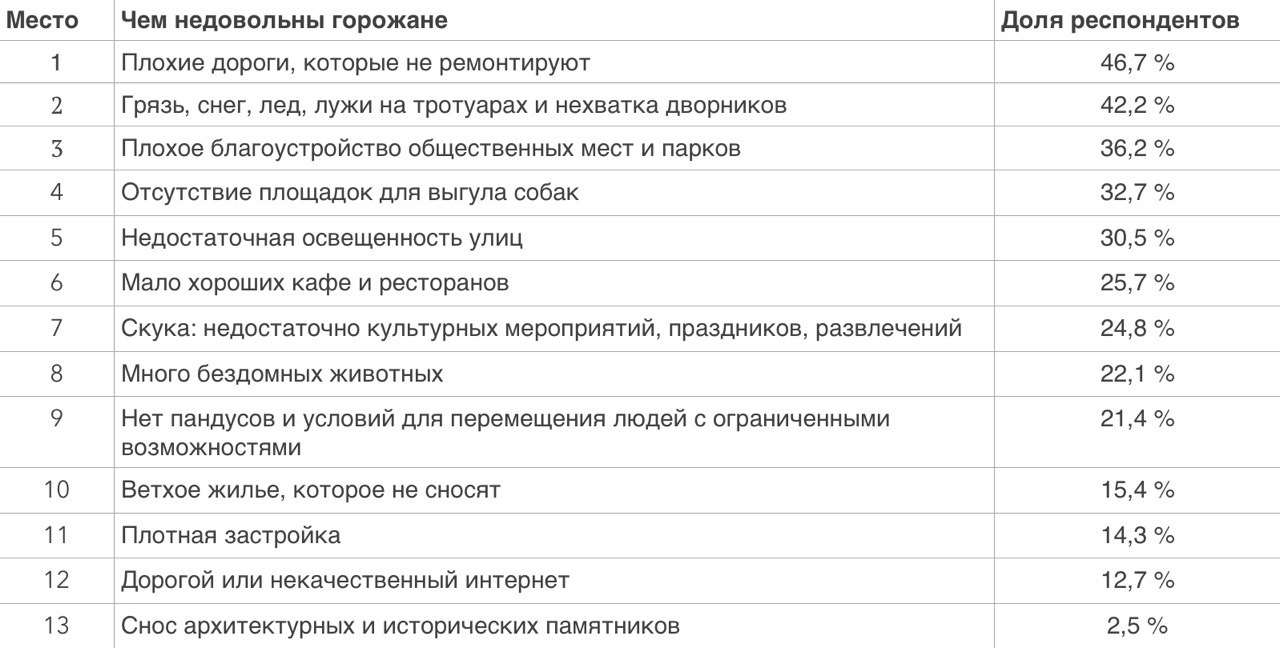1280x648 pixels.
Task: Click the 'Место' column header
Action: 43,20
